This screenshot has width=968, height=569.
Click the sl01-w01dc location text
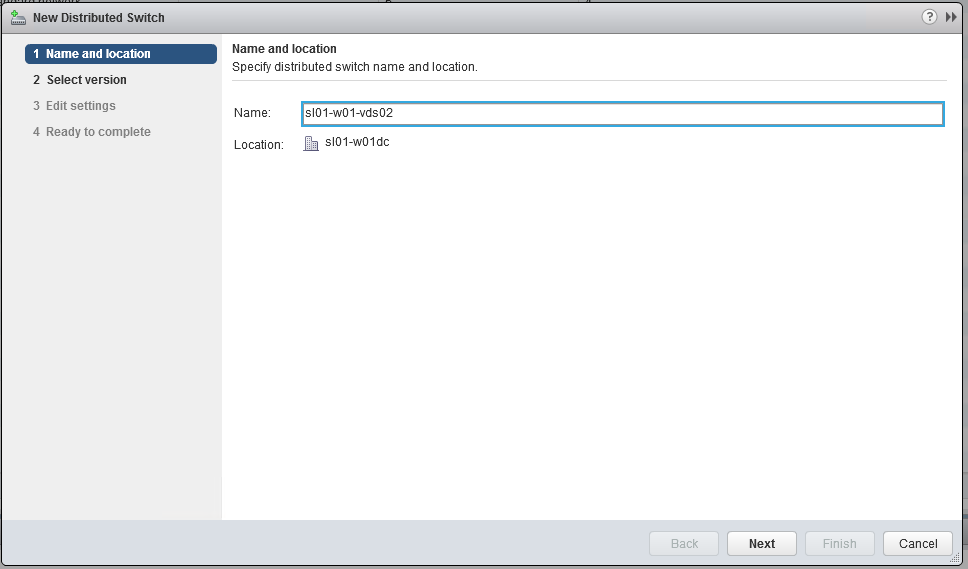point(357,142)
